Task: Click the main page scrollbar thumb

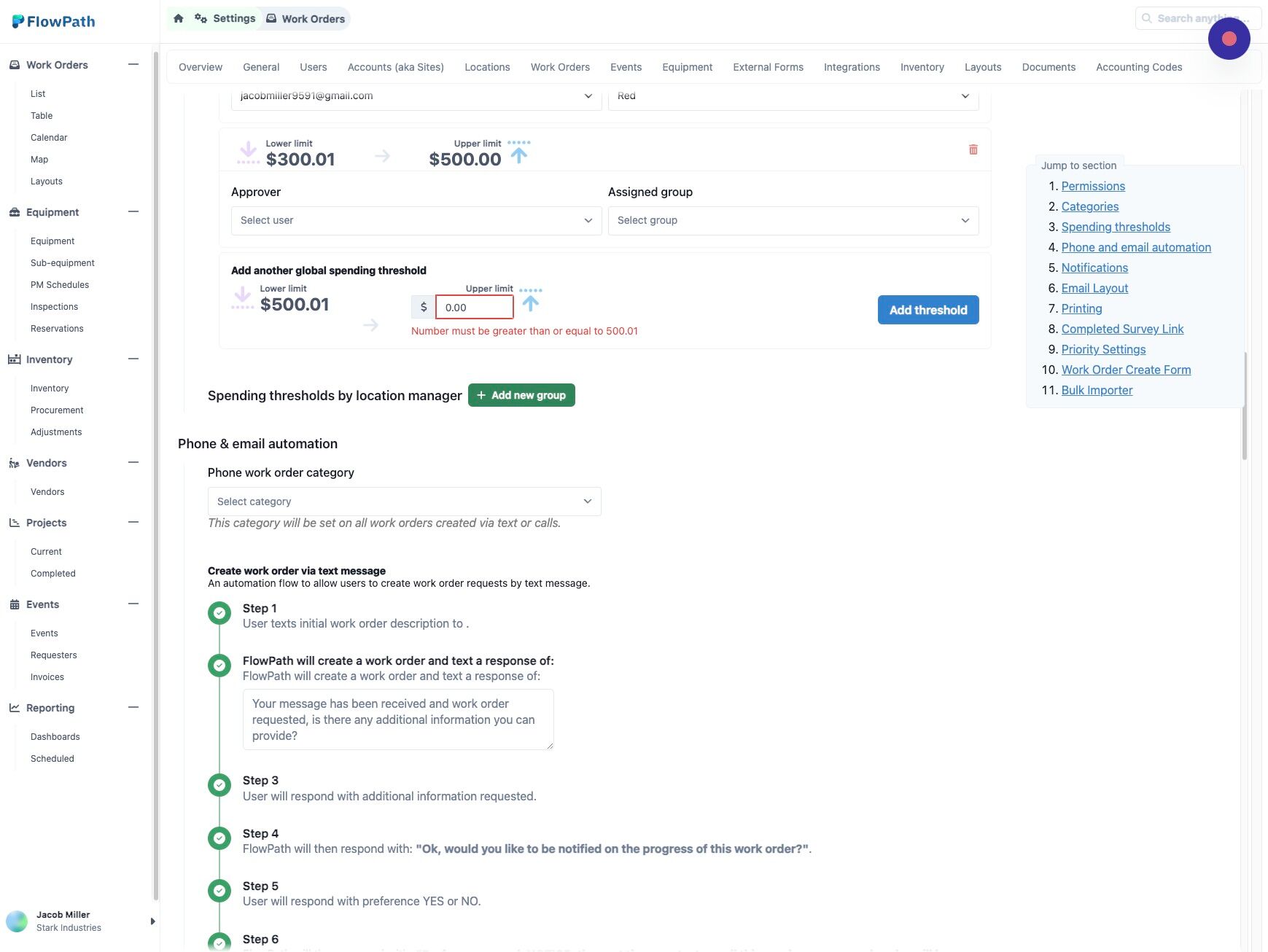Action: (1245, 405)
